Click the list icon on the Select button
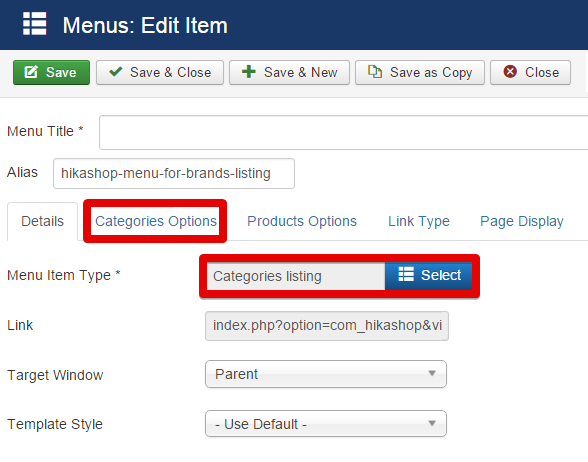 406,274
